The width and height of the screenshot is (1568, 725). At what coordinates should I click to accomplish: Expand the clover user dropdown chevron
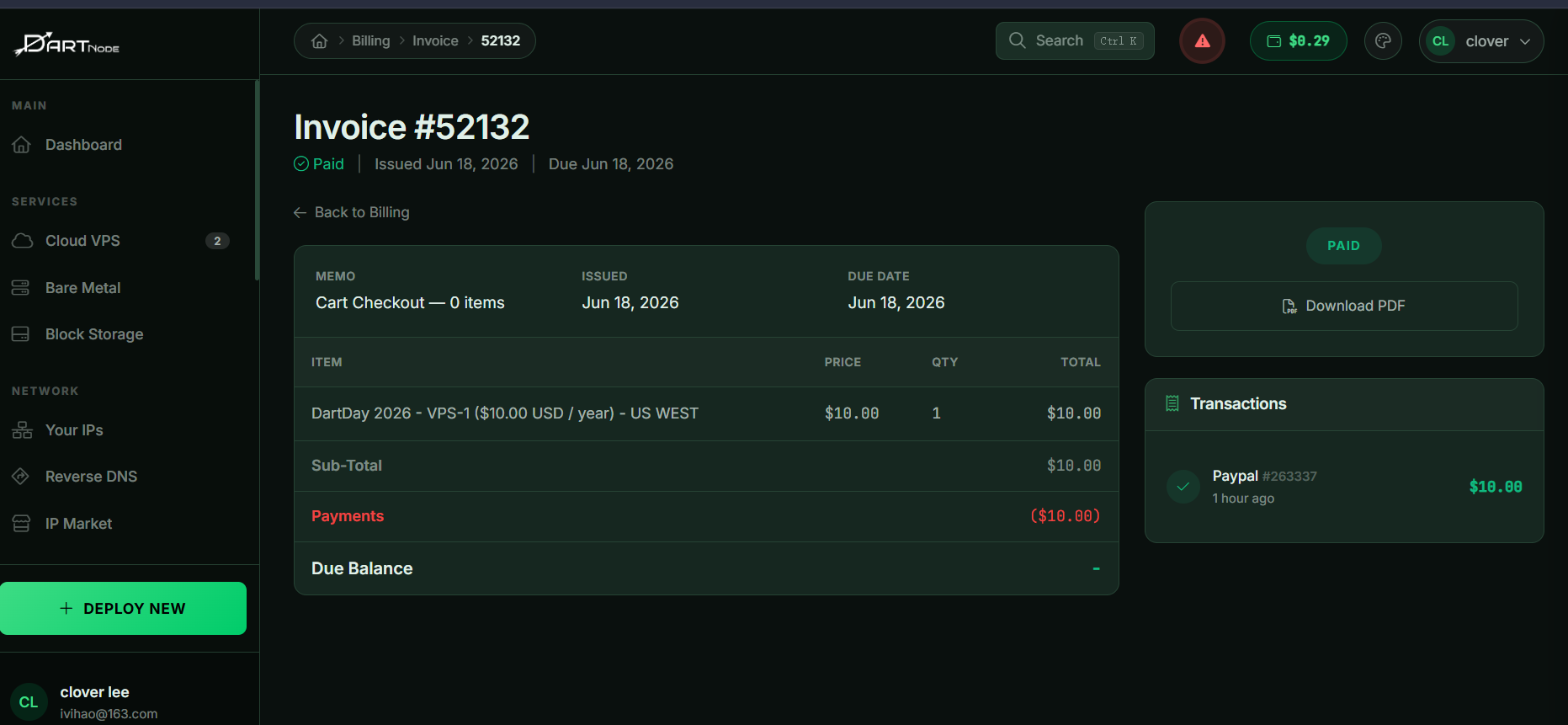[1525, 41]
